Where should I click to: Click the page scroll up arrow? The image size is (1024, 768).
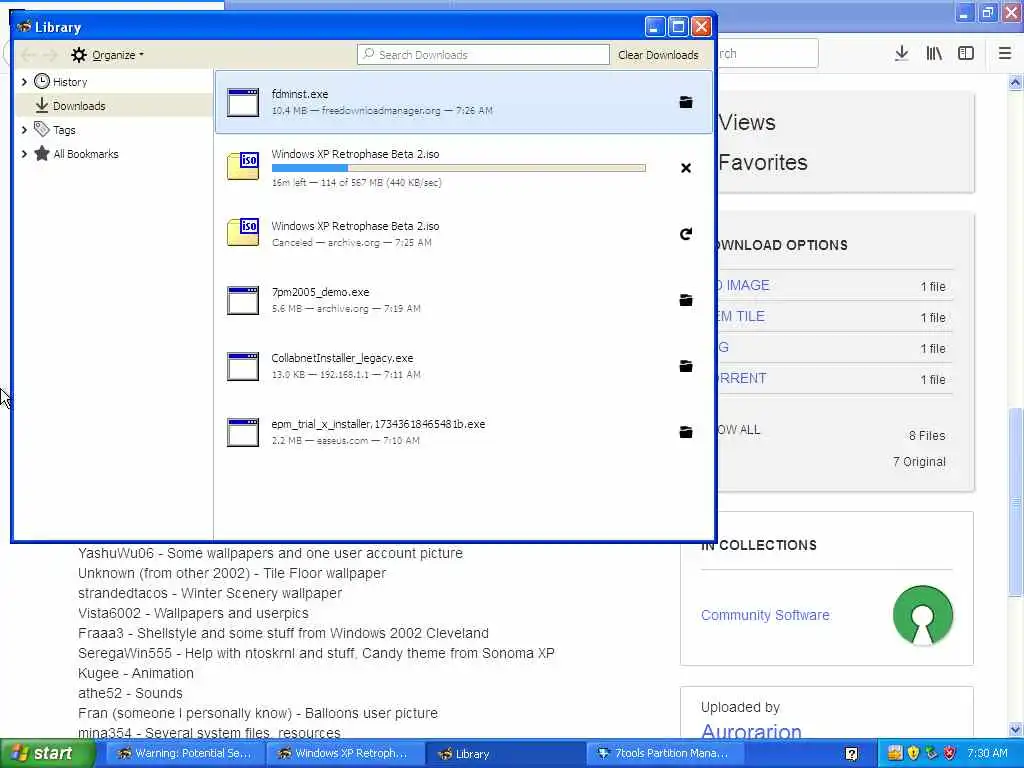[1016, 83]
